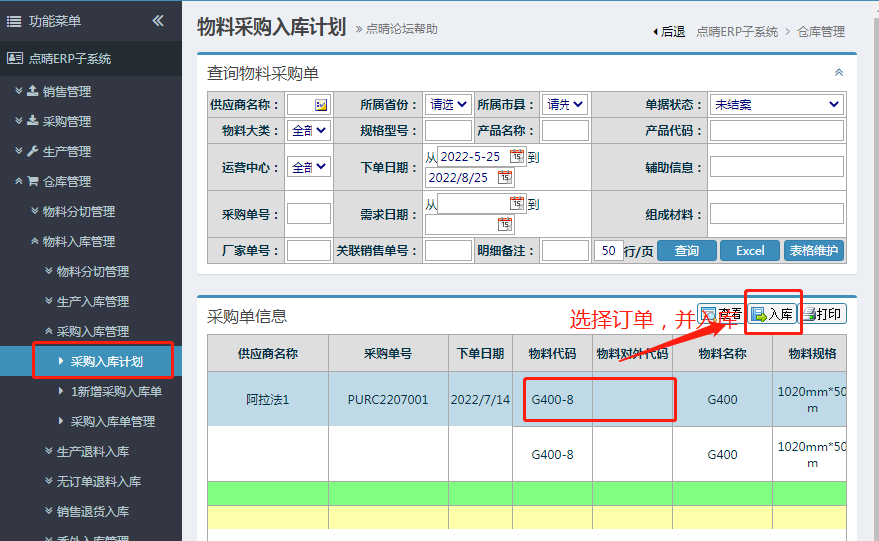Click the 后退 back link

668,32
